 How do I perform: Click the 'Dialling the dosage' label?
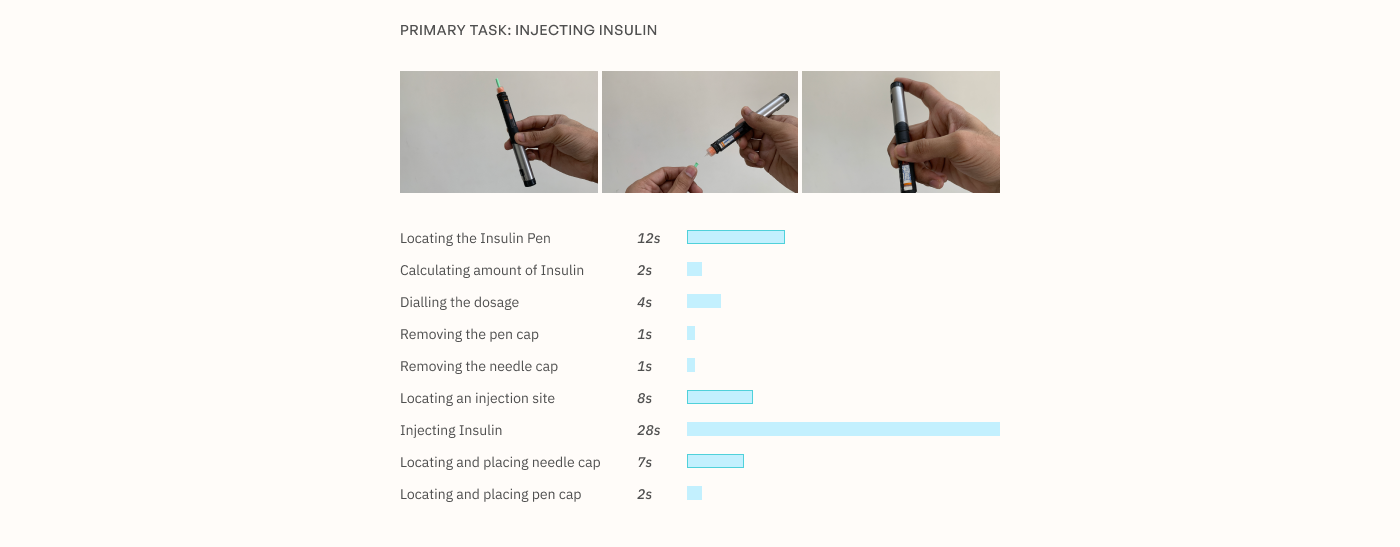459,302
